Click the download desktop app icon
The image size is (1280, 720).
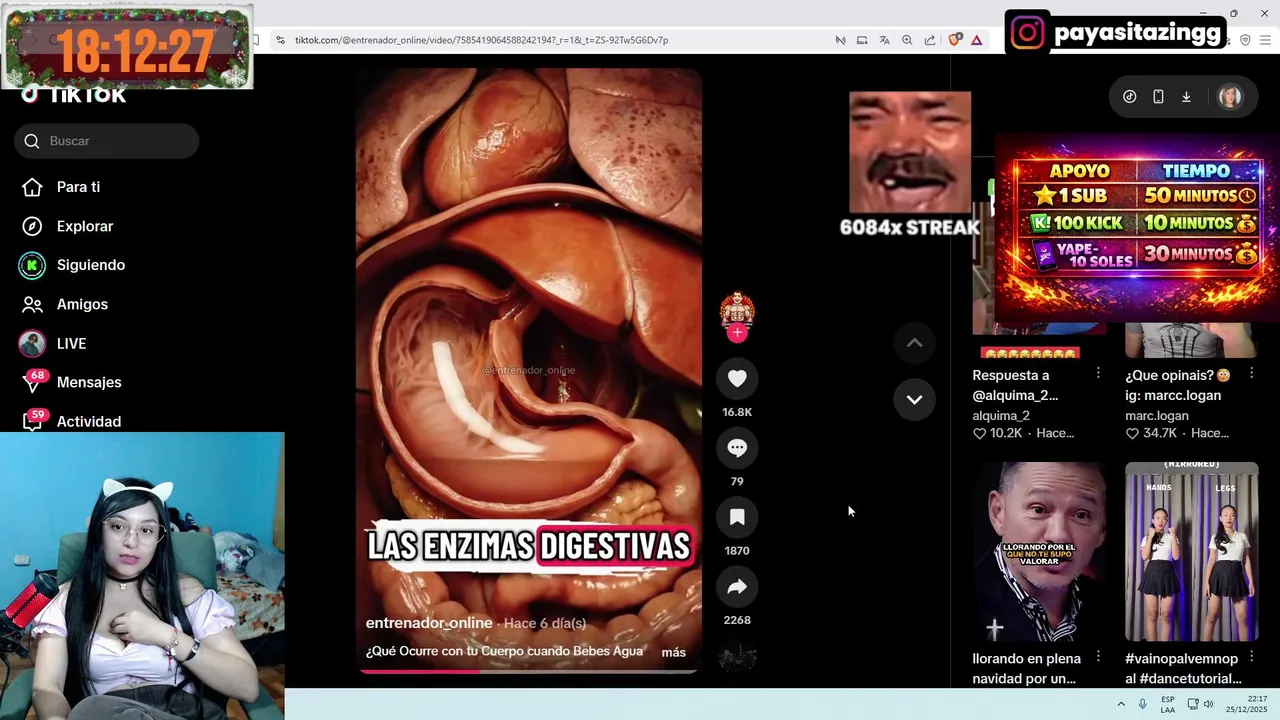(1186, 97)
